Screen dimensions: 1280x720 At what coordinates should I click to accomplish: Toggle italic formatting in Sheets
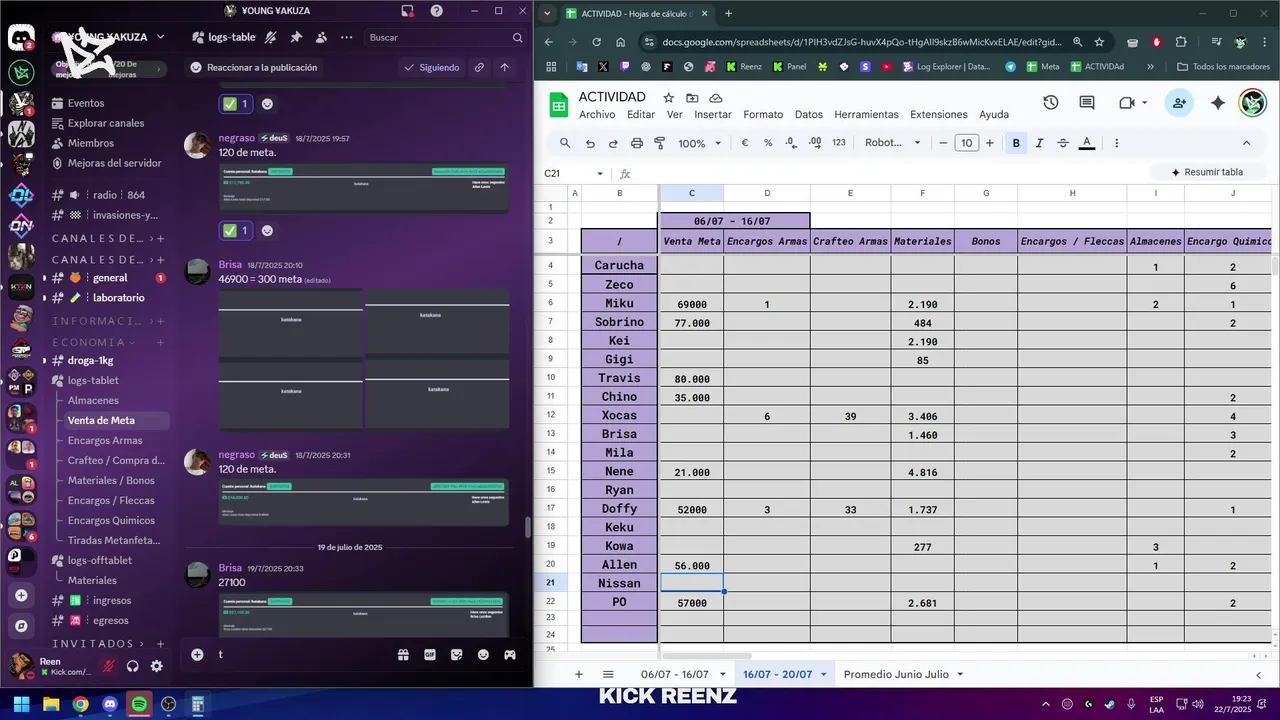[1039, 143]
